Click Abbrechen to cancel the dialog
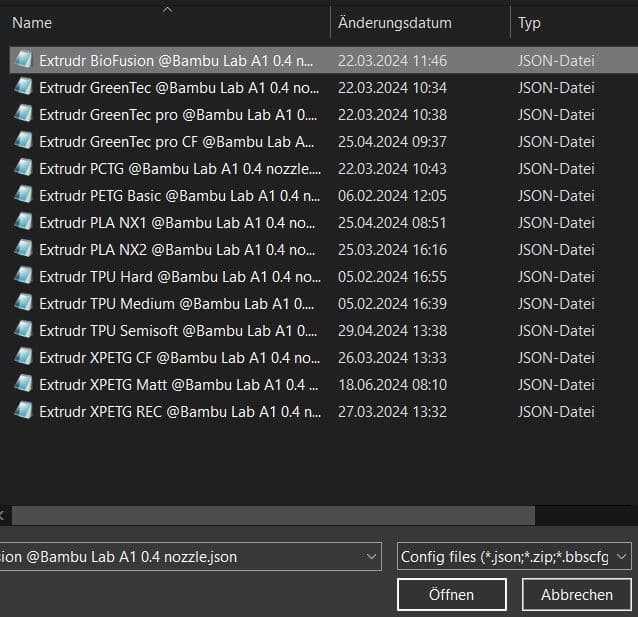The image size is (638, 617). click(577, 595)
